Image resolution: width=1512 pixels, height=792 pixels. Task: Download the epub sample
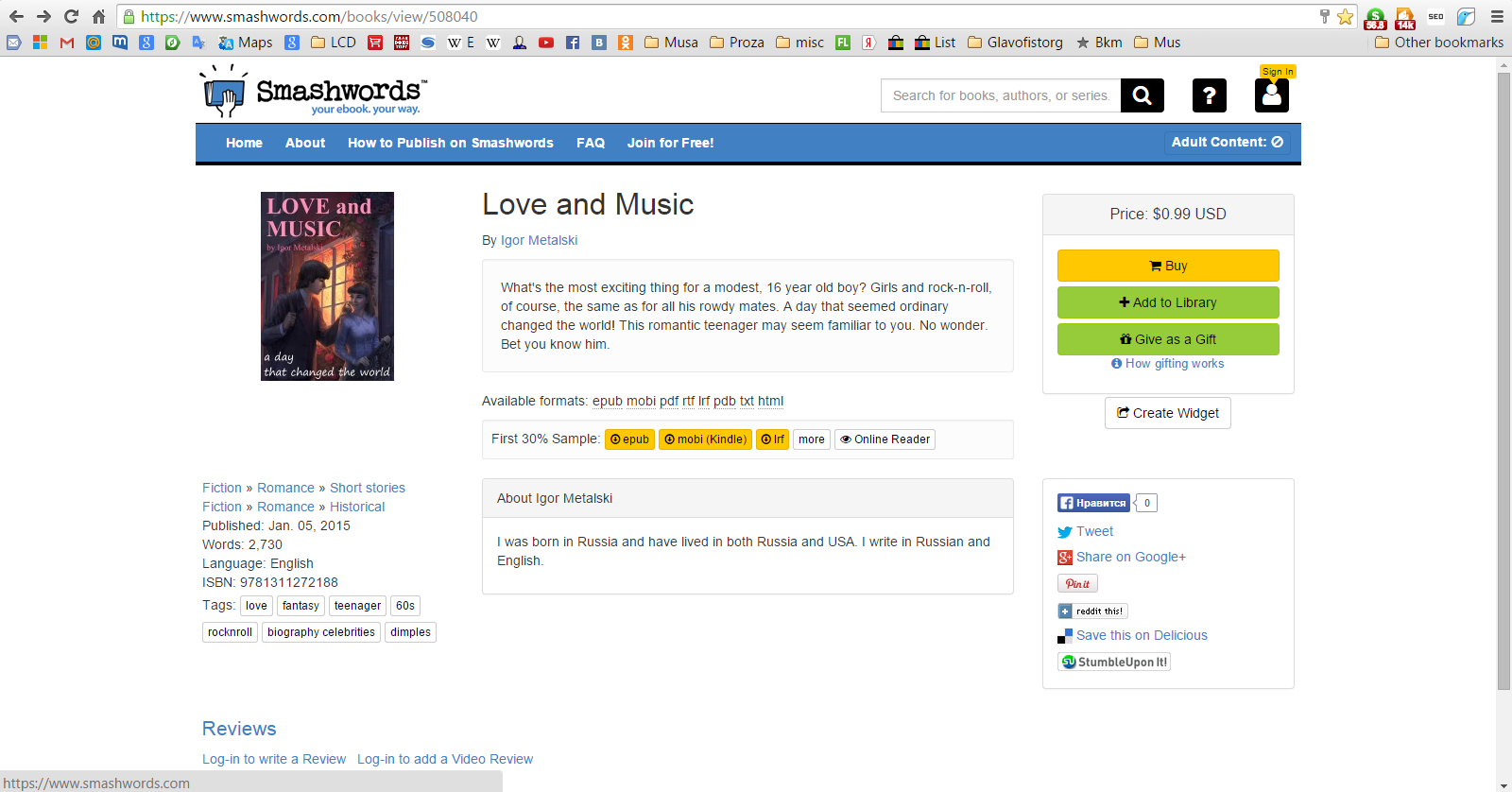[629, 439]
